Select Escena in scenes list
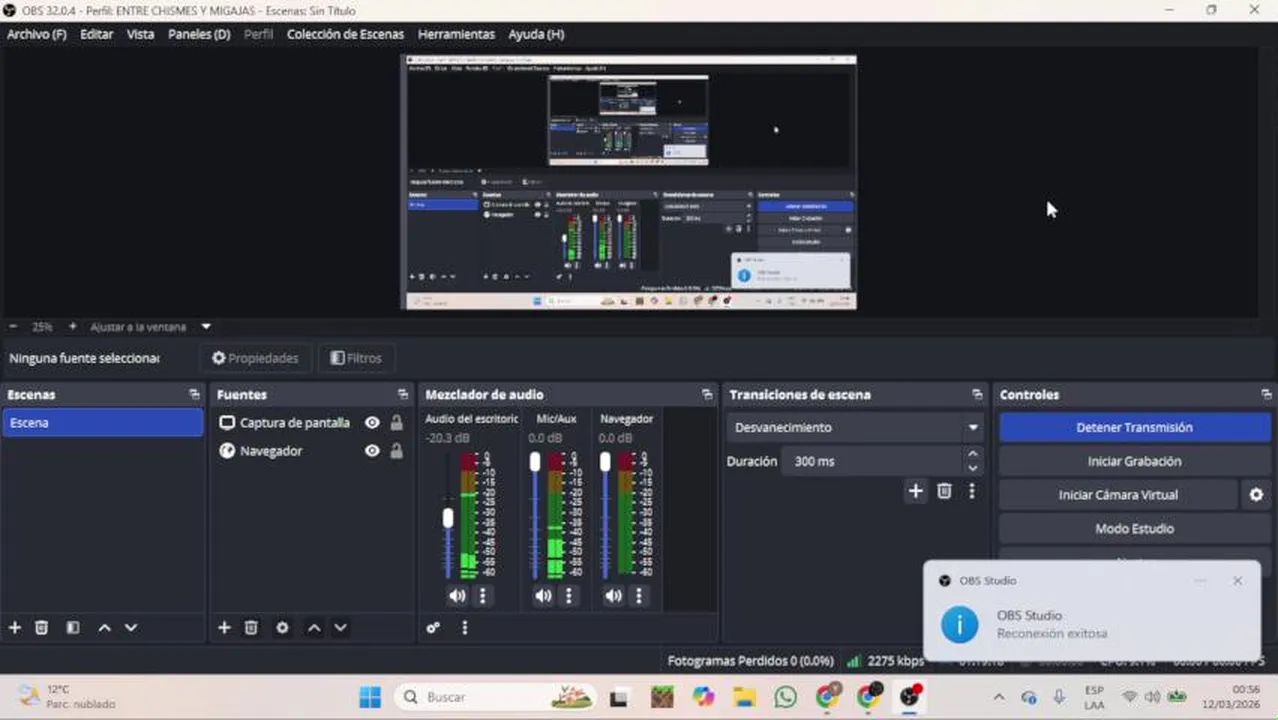The height and width of the screenshot is (720, 1278). tap(102, 423)
